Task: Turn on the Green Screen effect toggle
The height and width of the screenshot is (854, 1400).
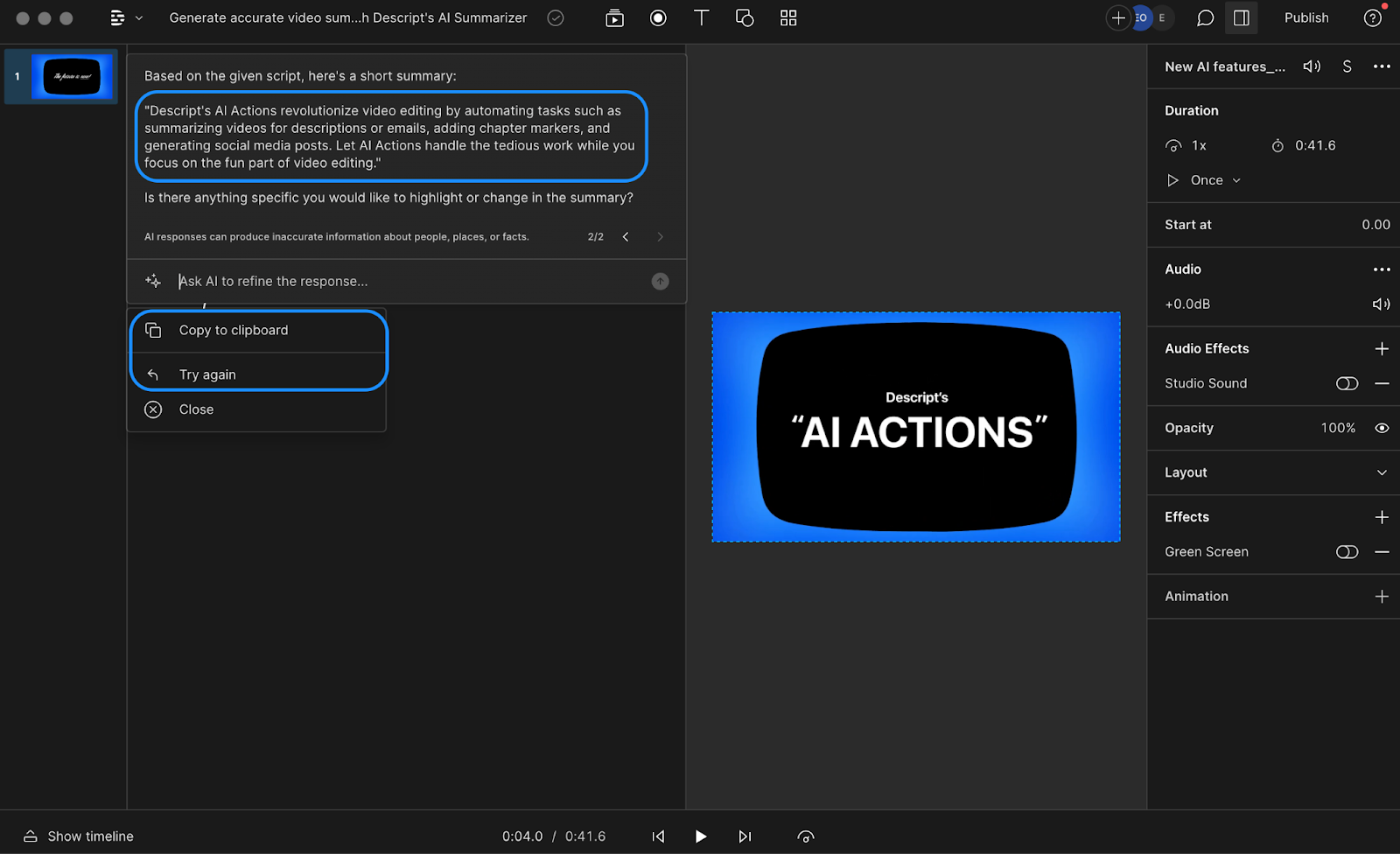Action: (x=1347, y=551)
